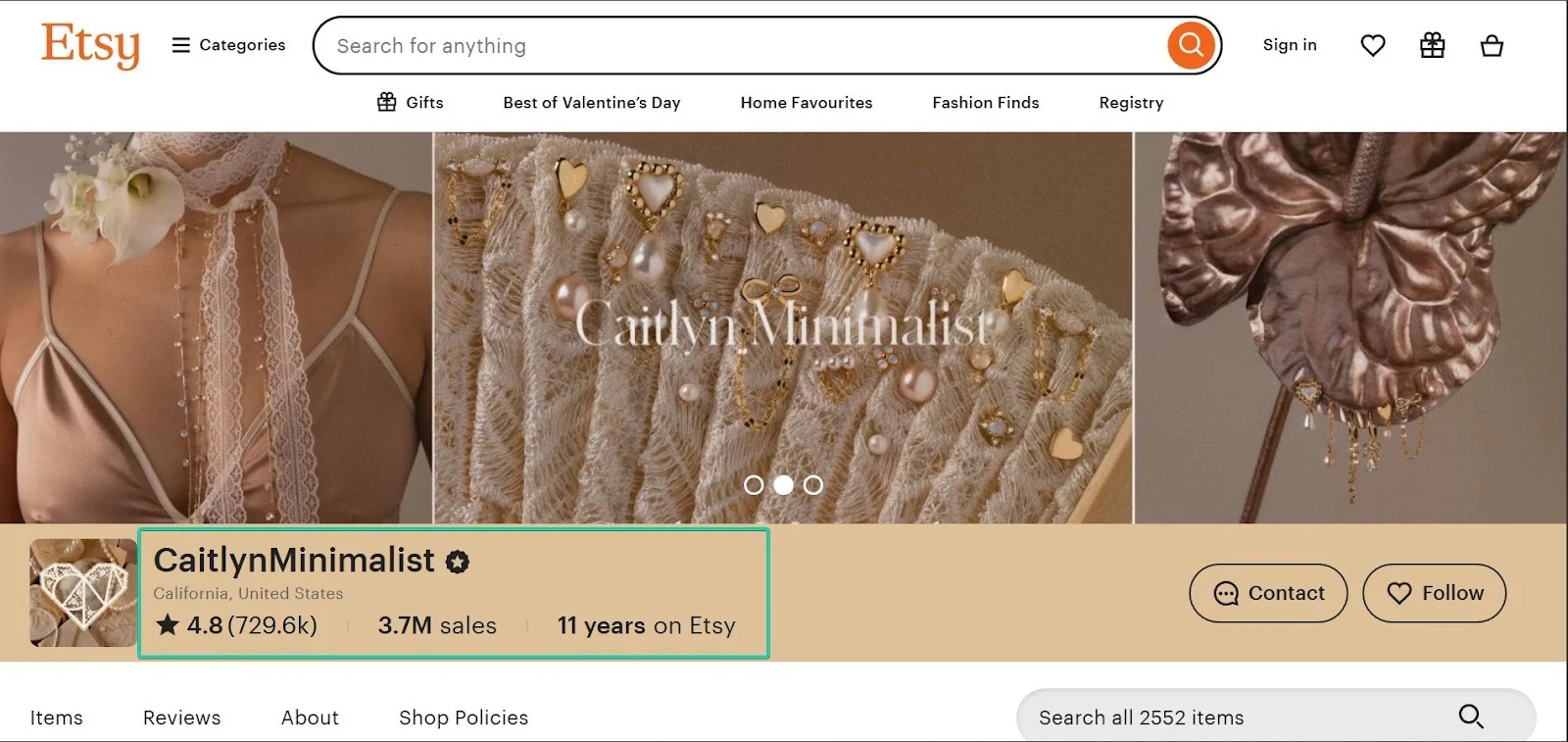Click the copper flower banner image

tap(1350, 327)
